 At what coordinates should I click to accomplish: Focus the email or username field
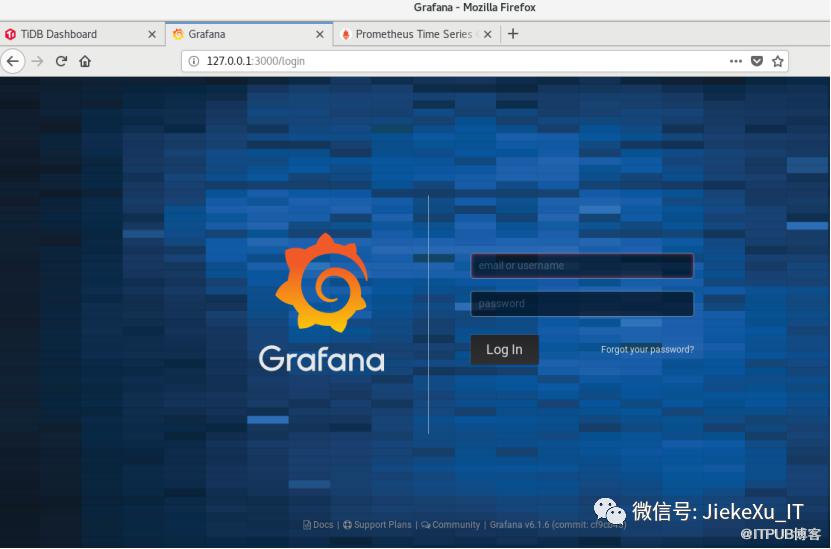pyautogui.click(x=582, y=265)
